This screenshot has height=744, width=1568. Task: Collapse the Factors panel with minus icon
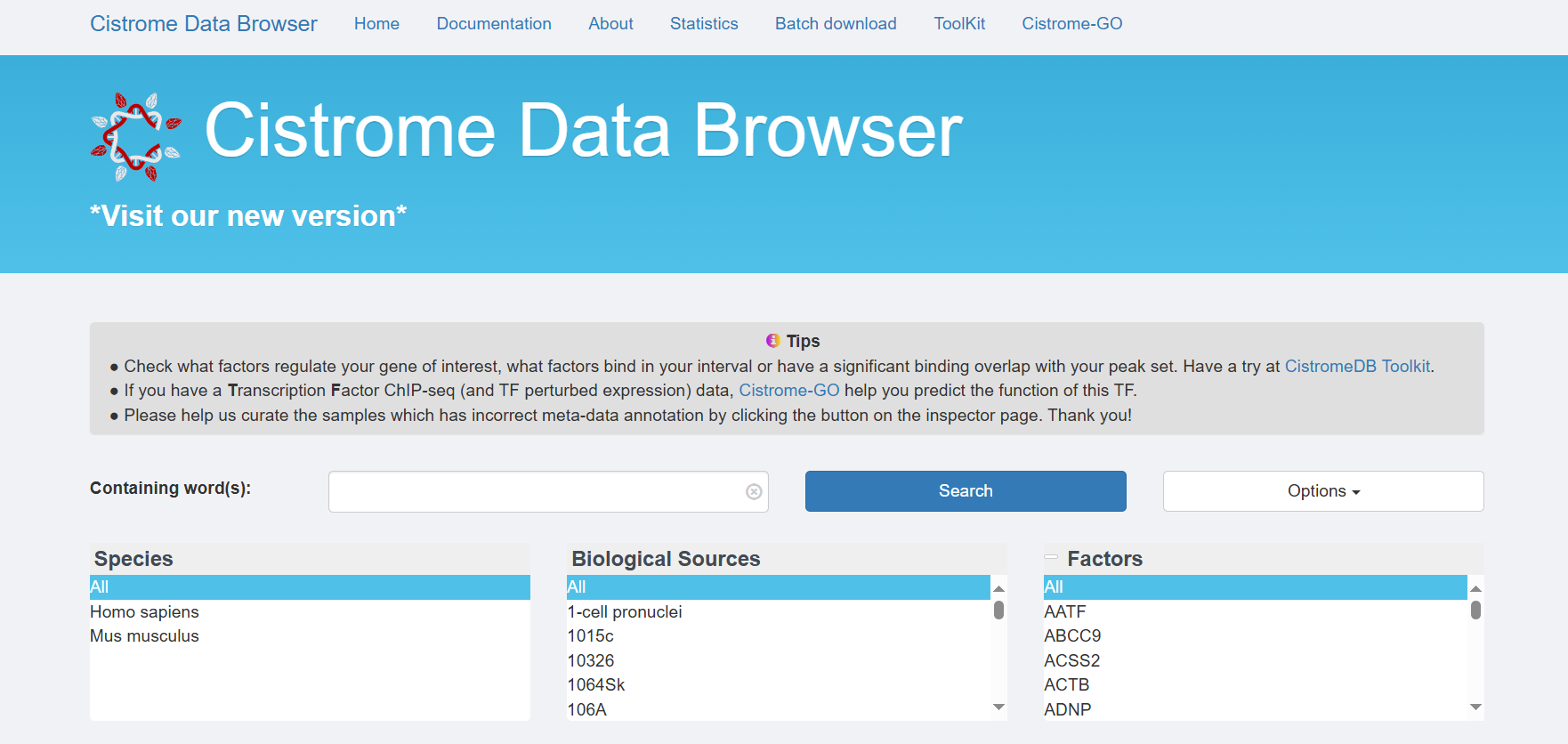click(x=1051, y=558)
